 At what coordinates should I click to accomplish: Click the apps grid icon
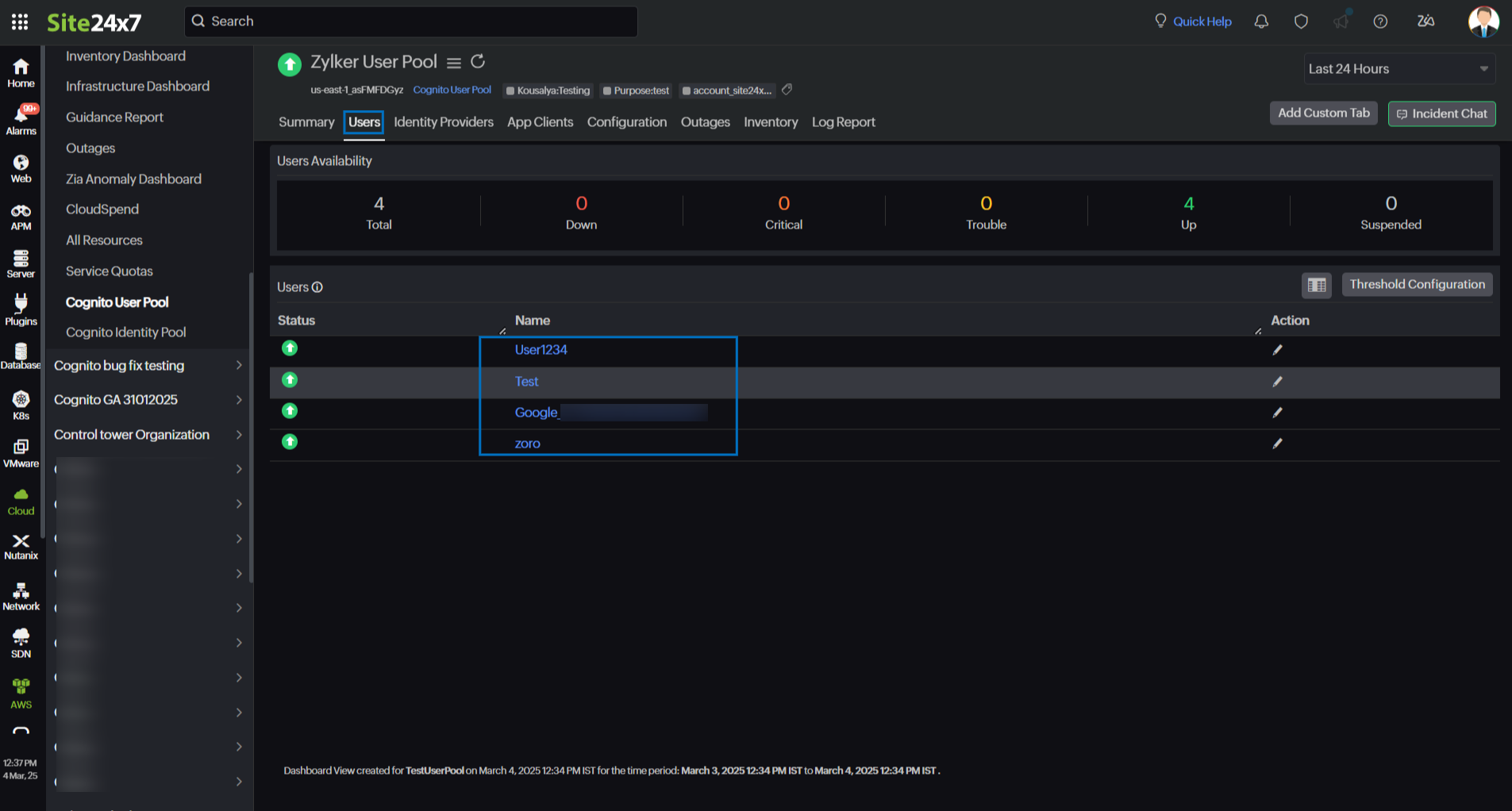pos(20,21)
